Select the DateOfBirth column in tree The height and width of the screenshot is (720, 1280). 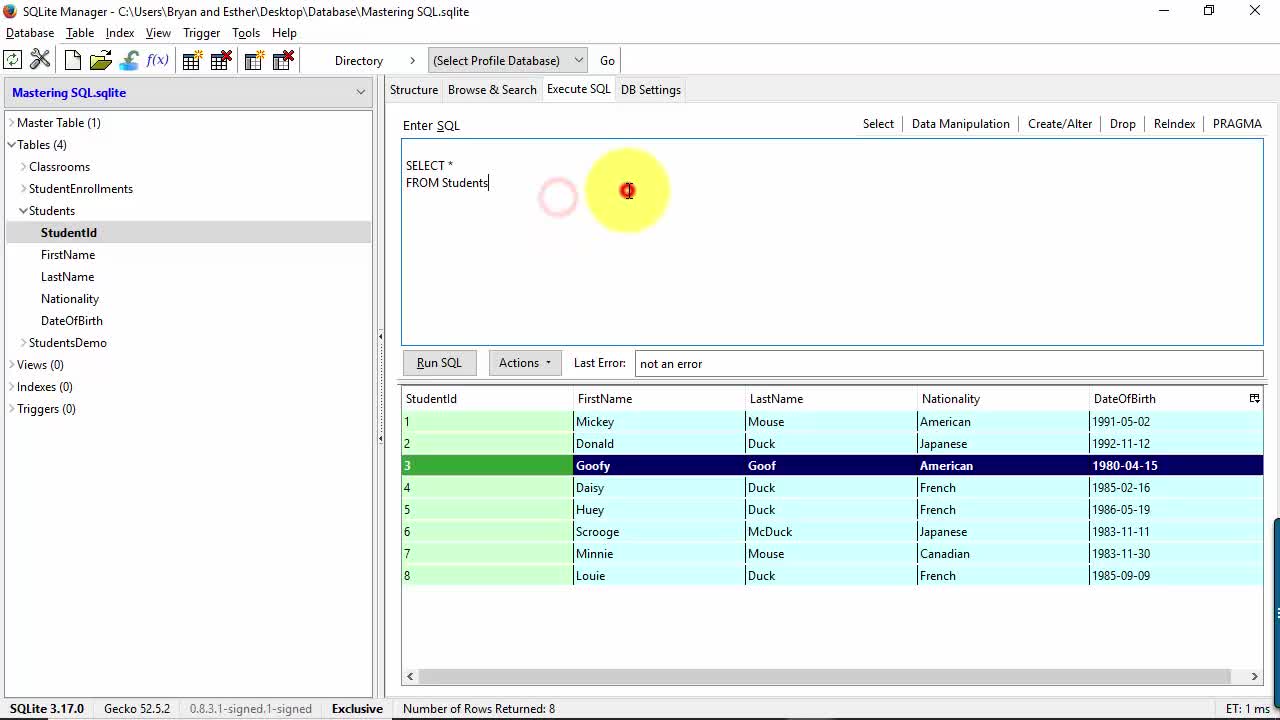click(72, 321)
